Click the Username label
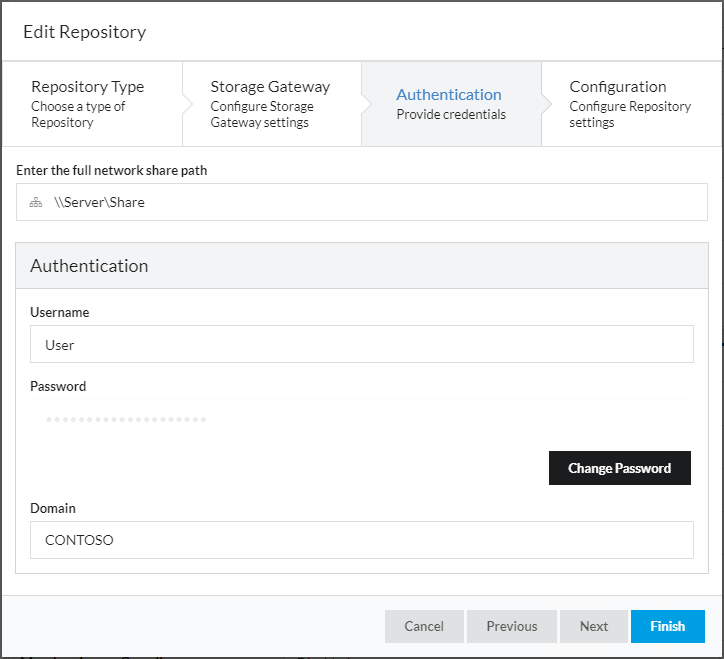Viewport: 724px width, 659px height. (59, 312)
